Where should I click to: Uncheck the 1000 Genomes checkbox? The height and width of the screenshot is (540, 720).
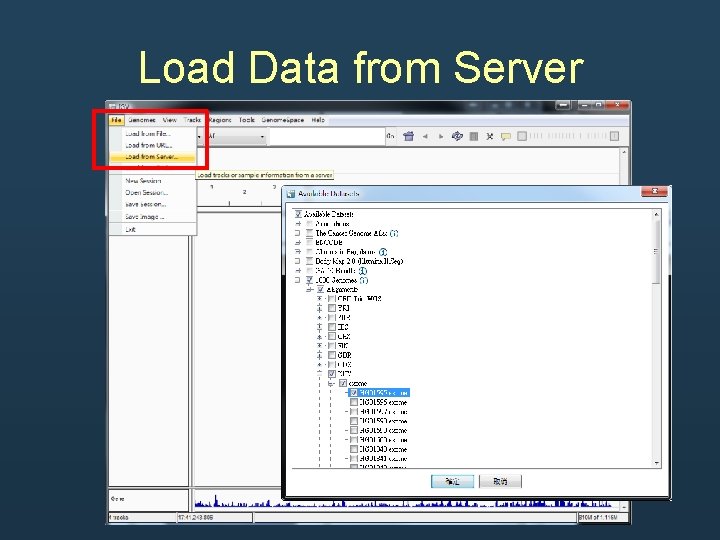[309, 280]
